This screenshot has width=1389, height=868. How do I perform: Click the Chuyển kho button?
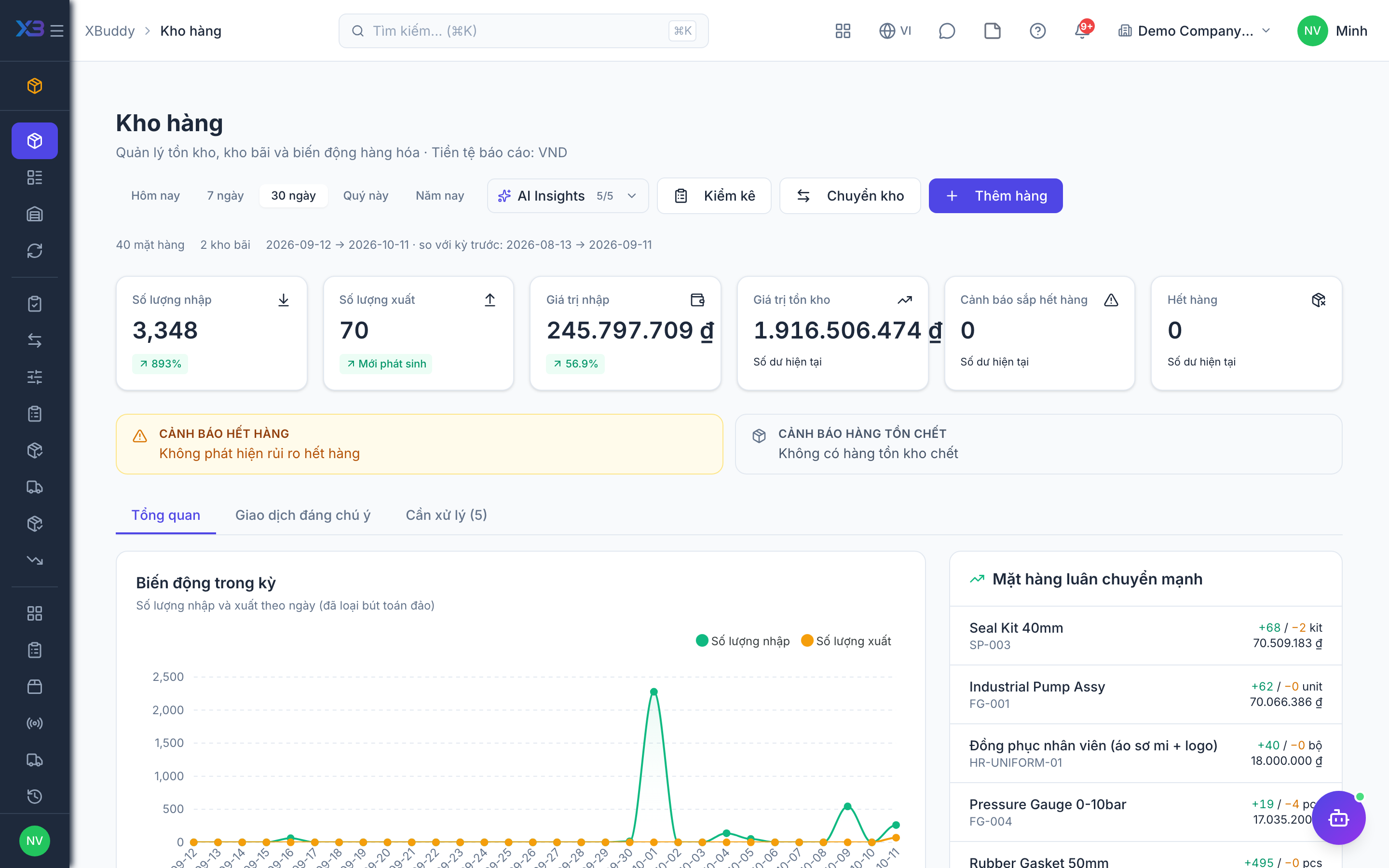coord(850,196)
